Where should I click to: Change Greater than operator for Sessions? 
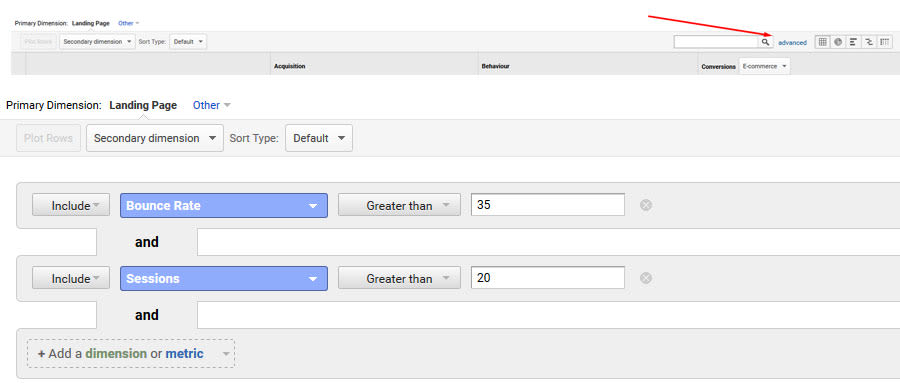coord(399,278)
